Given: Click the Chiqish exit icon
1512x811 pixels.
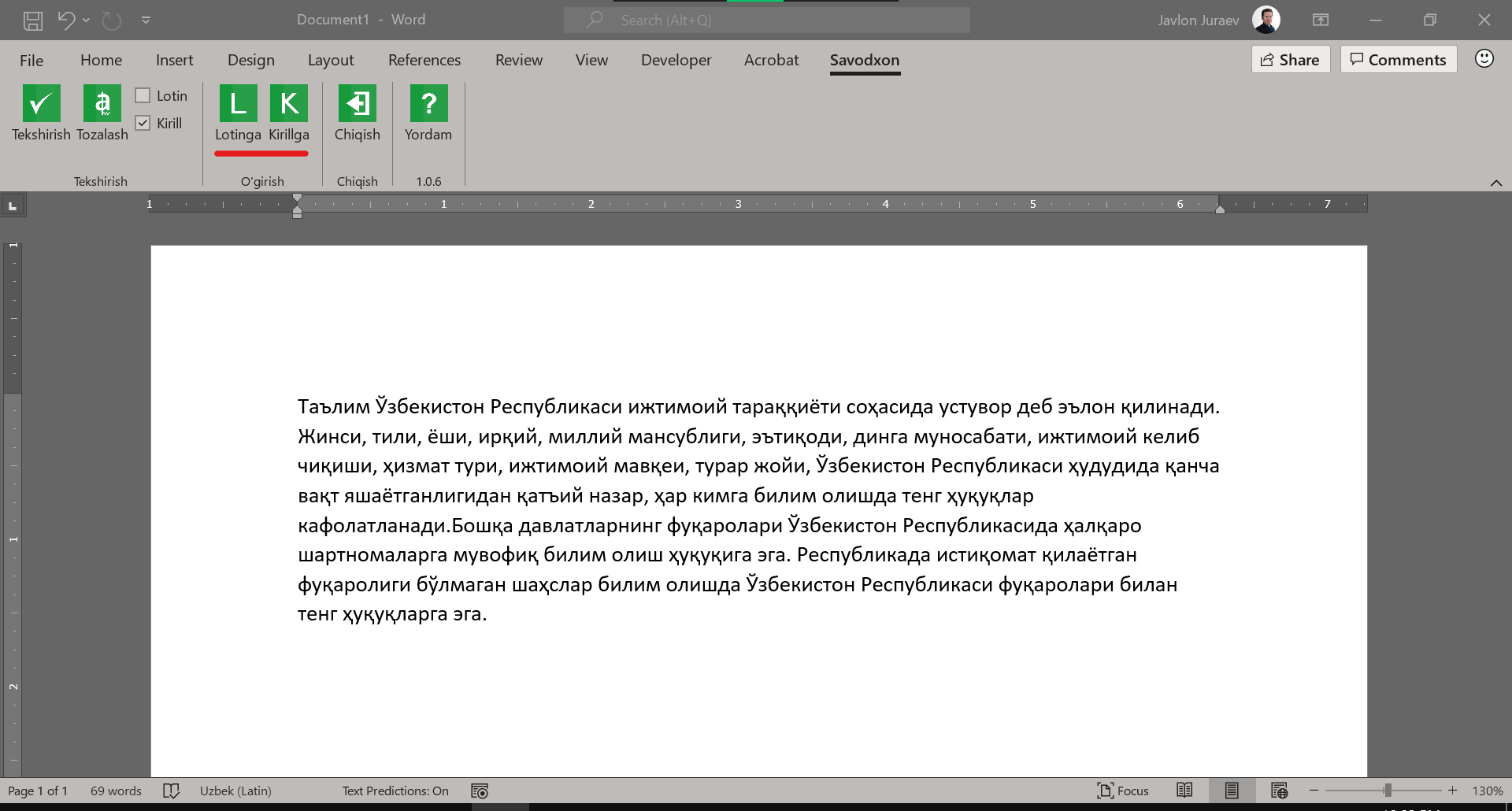Looking at the screenshot, I should click(x=357, y=104).
